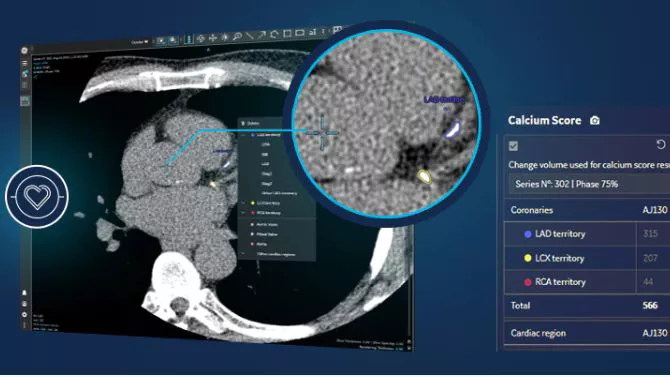Screen dimensions: 670x377
Task: Select the crosshair rotate tool in viewer toolbar
Action: [x=200, y=38]
